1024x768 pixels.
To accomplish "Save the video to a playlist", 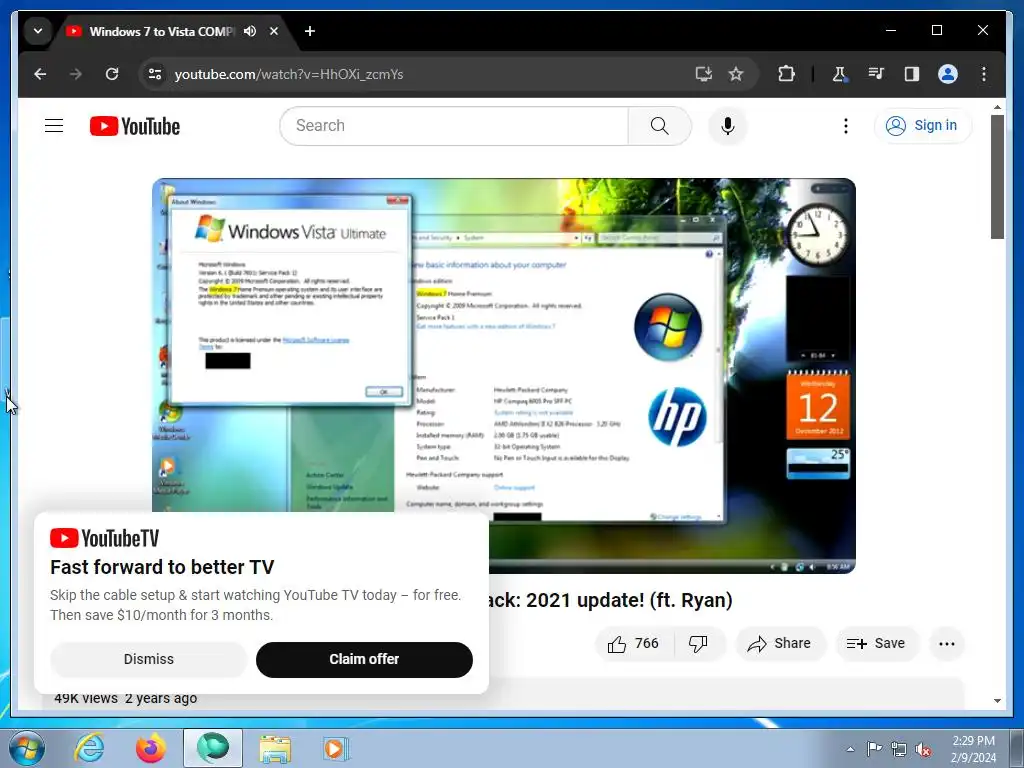I will (876, 644).
